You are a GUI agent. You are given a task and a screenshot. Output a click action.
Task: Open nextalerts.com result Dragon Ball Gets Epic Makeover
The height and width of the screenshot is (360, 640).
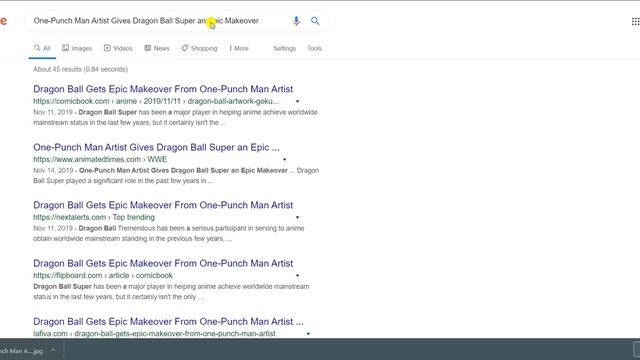[163, 205]
